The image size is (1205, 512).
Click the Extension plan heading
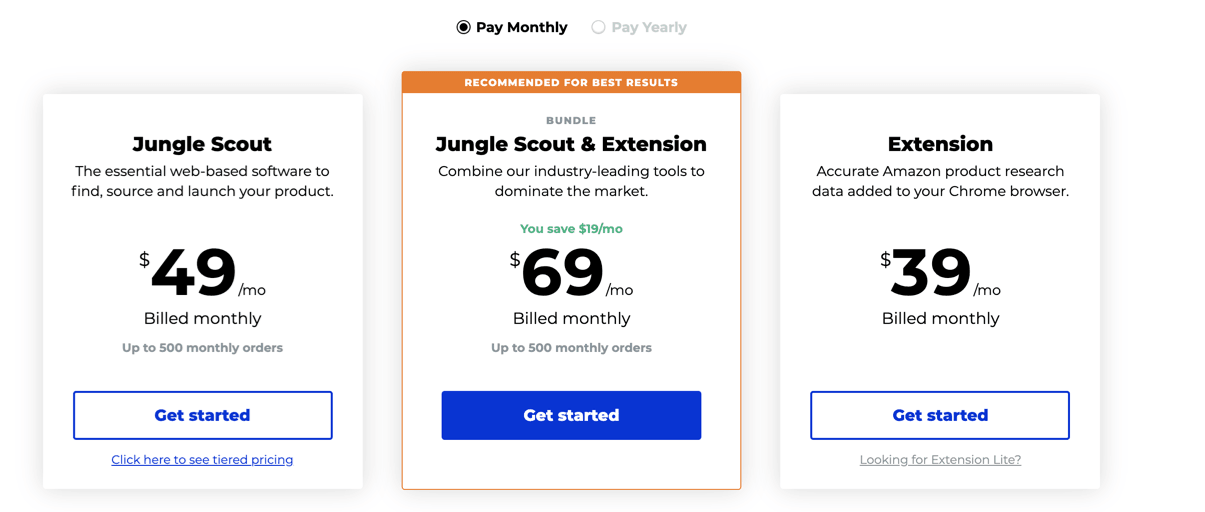point(940,144)
